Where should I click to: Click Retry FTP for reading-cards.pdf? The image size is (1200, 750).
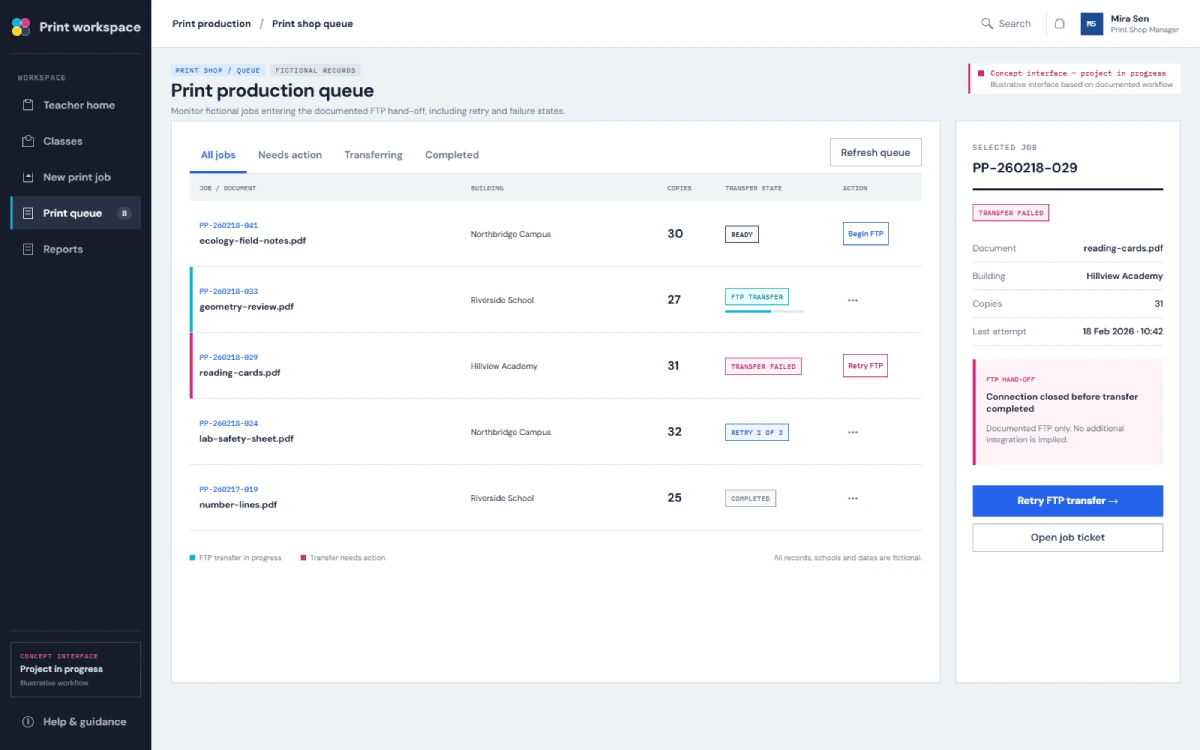pos(865,366)
